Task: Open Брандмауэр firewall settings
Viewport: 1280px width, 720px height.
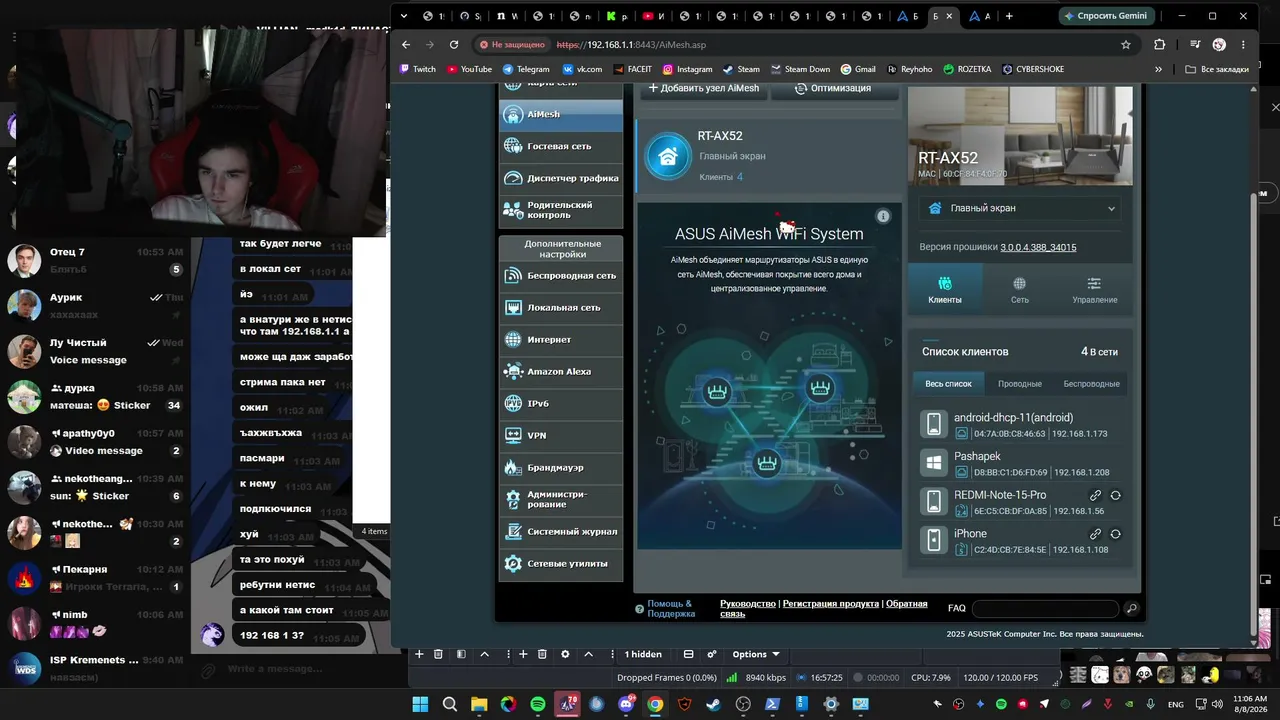Action: pyautogui.click(x=561, y=467)
